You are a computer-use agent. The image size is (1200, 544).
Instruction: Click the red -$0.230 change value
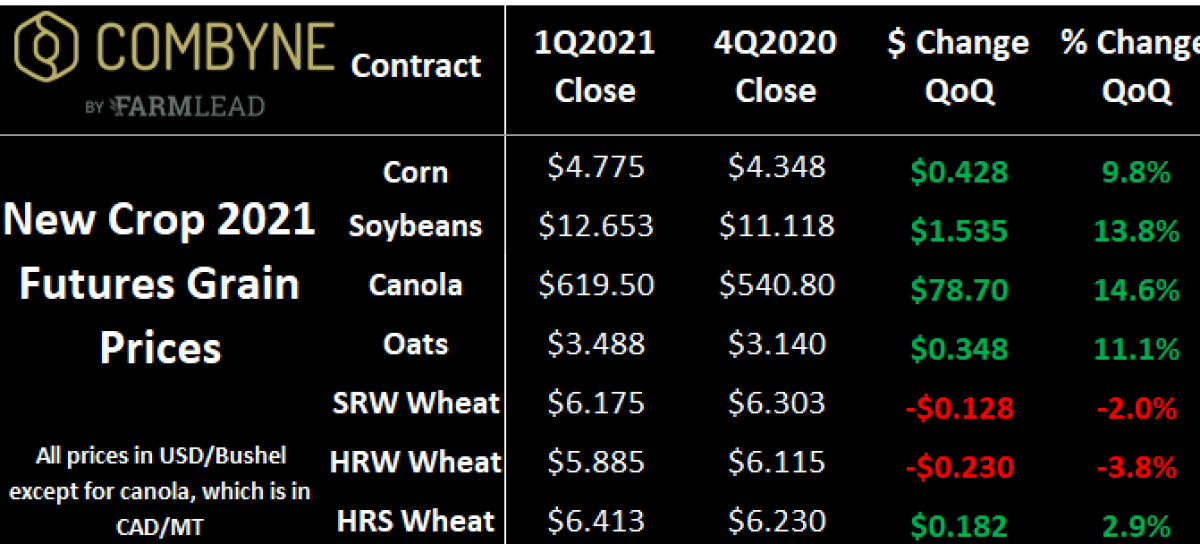click(x=958, y=466)
